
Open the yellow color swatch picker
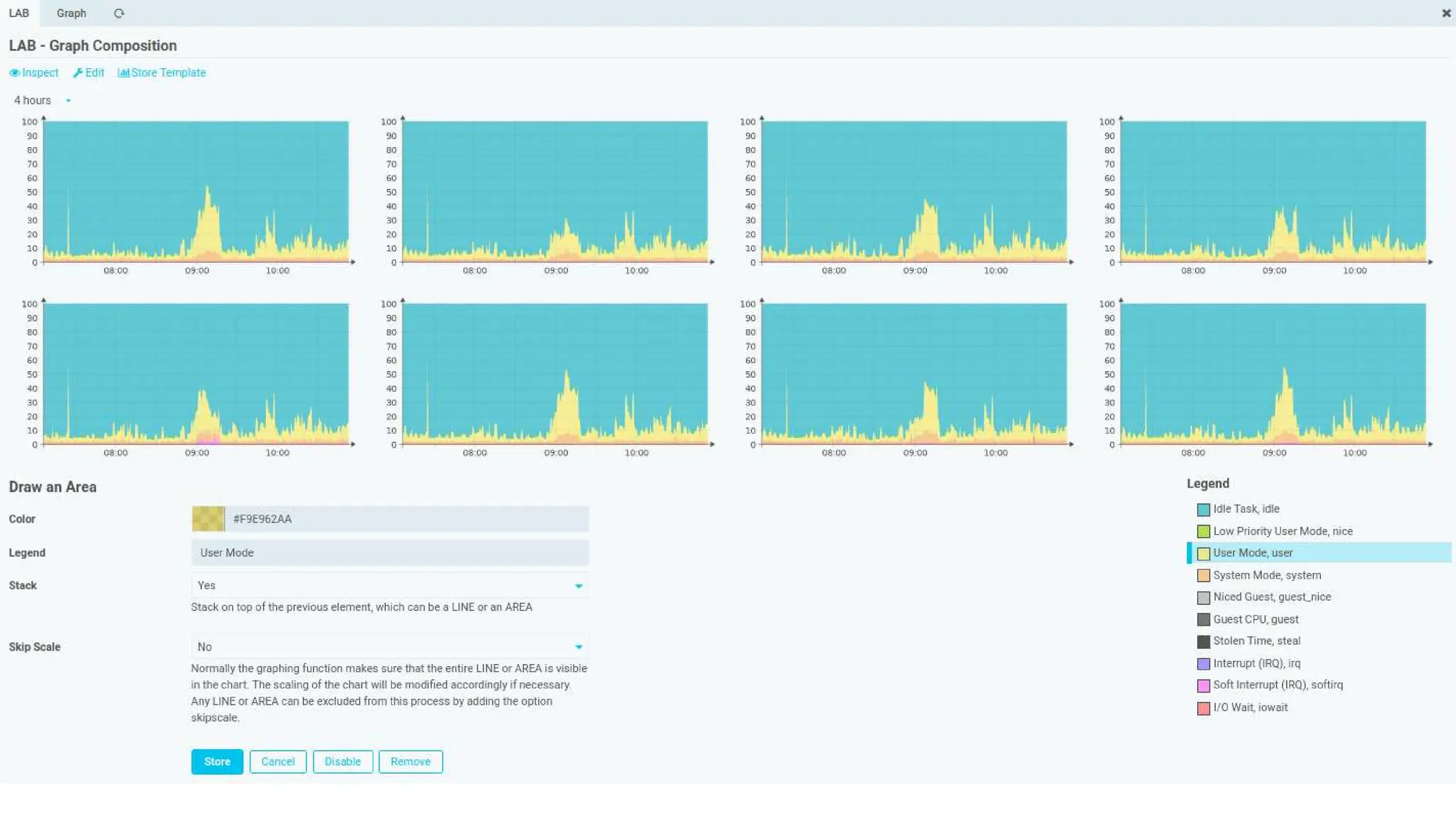point(208,519)
